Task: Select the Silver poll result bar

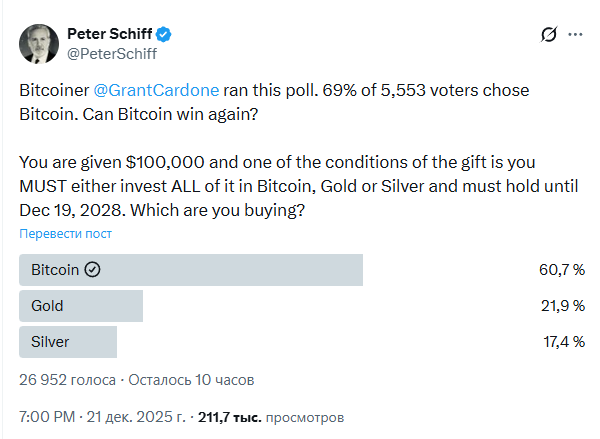Action: pos(68,342)
